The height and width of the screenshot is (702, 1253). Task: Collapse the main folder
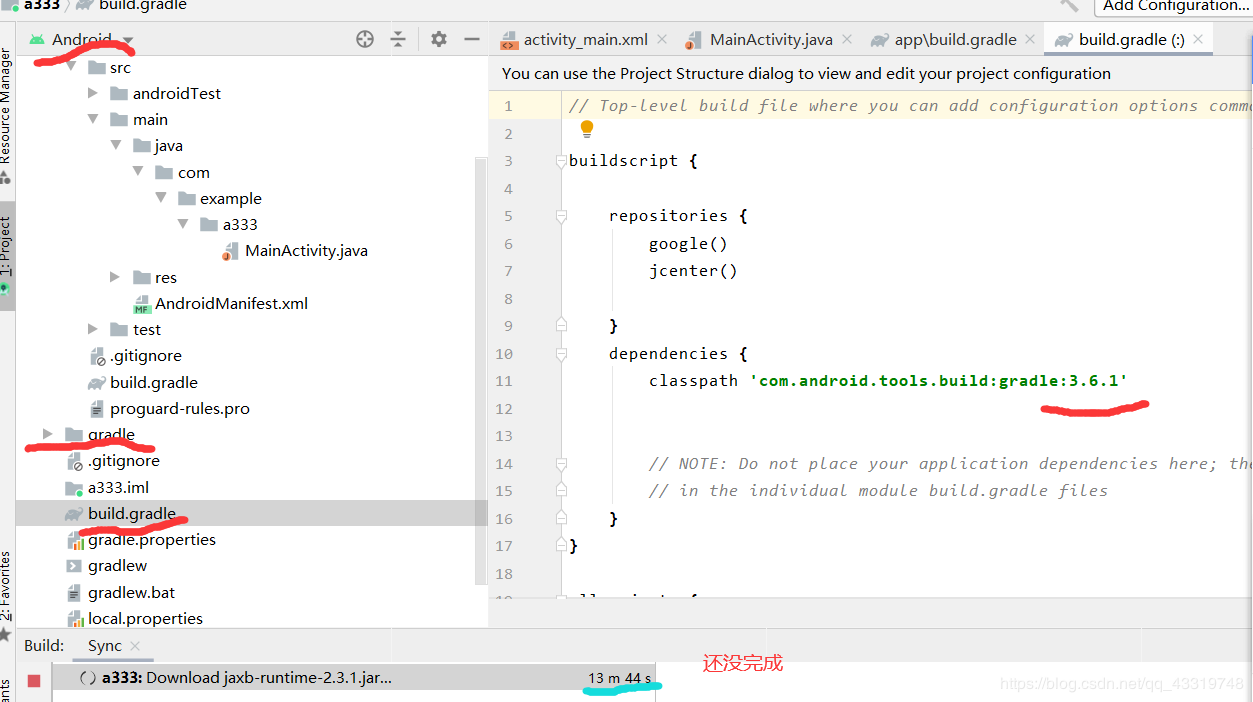[x=93, y=119]
